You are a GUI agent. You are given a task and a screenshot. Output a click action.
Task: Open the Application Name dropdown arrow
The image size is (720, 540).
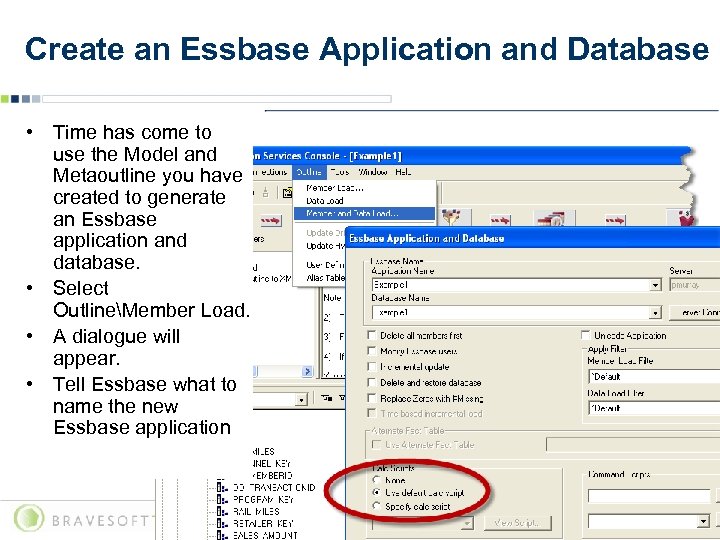point(655,285)
